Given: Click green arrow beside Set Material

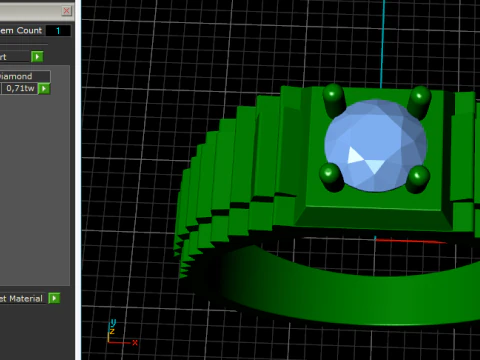Looking at the screenshot, I should [54, 298].
